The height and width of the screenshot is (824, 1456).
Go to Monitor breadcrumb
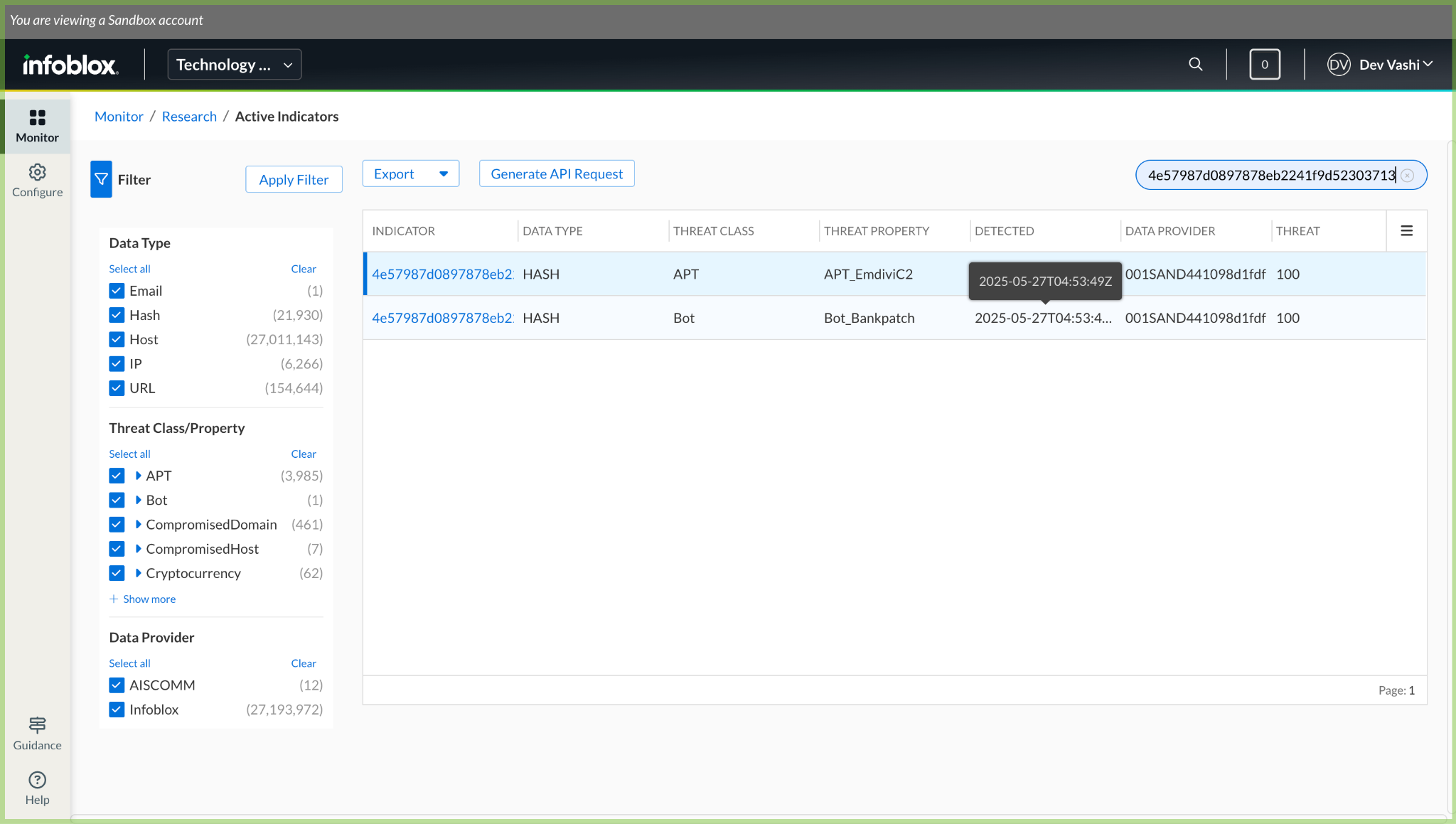(119, 117)
